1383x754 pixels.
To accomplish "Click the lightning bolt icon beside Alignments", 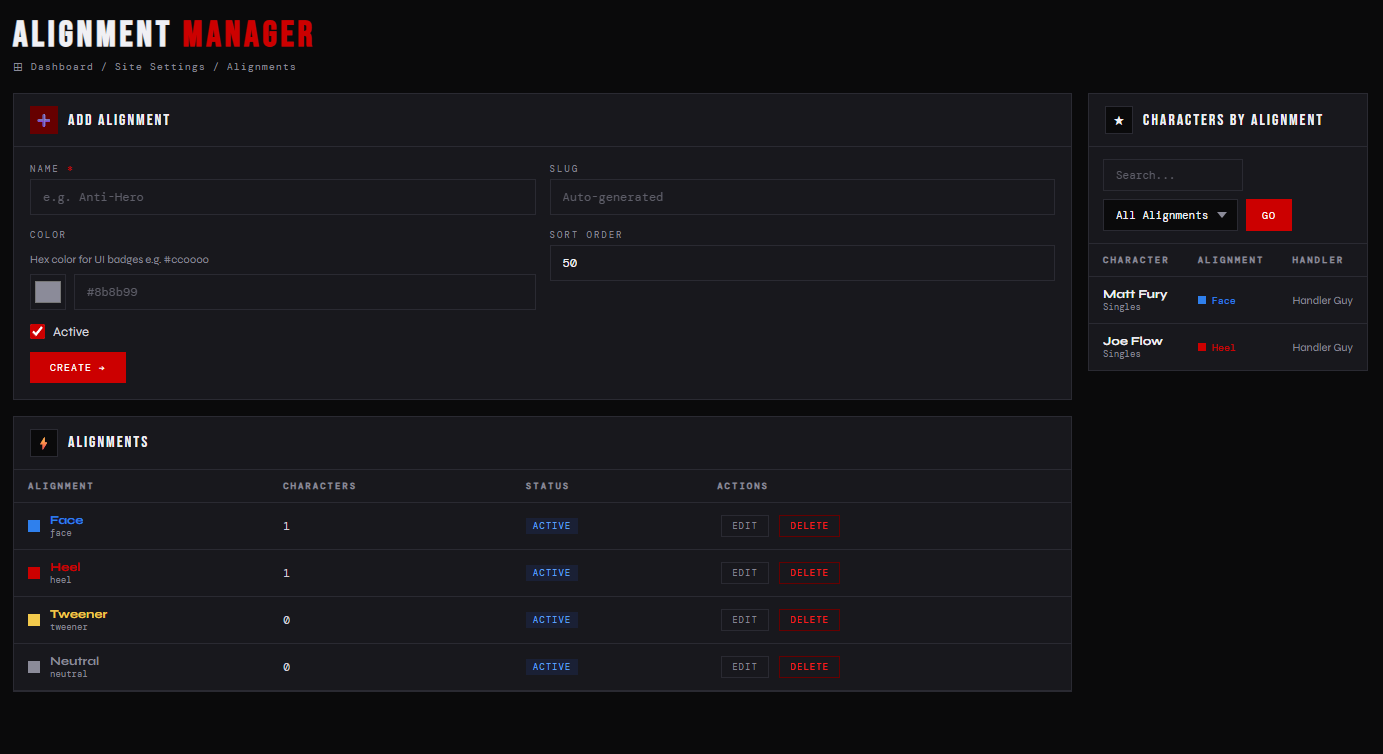I will (x=44, y=442).
